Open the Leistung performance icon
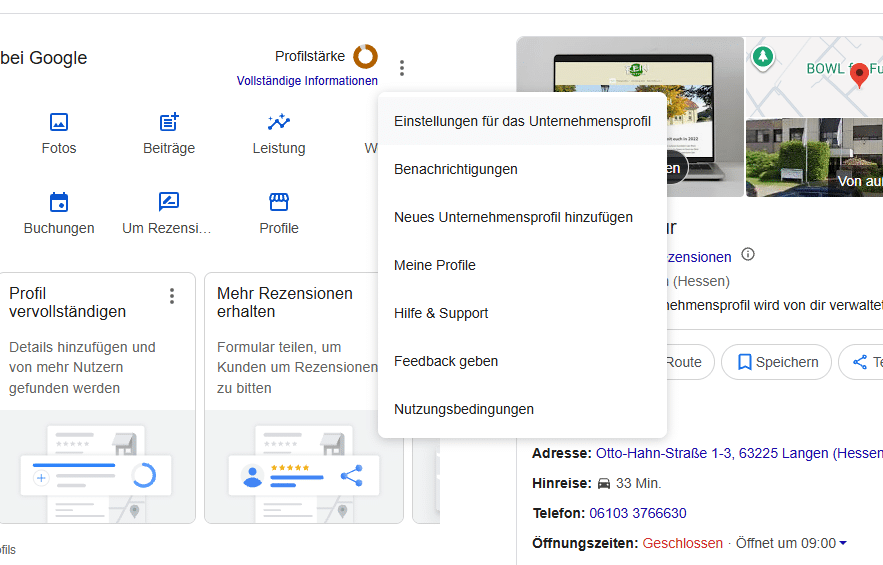 point(279,122)
